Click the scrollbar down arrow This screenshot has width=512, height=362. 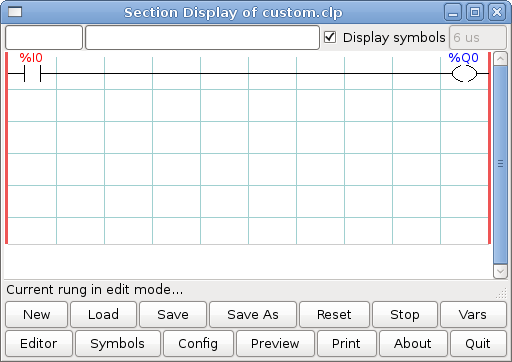500,271
